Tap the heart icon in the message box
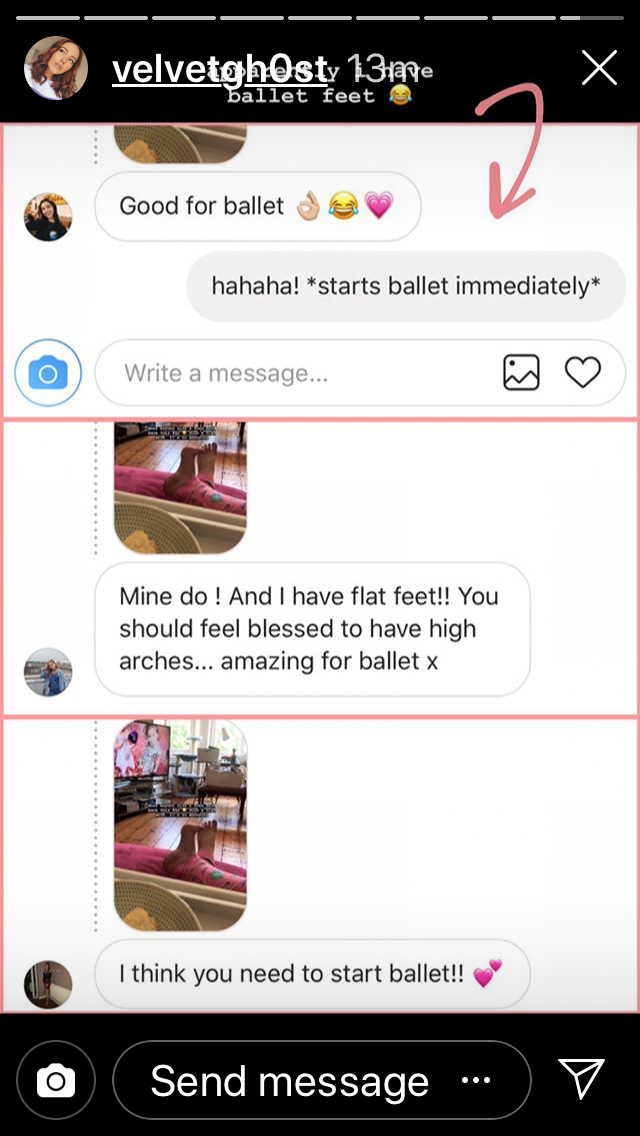Image resolution: width=640 pixels, height=1136 pixels. pos(583,372)
